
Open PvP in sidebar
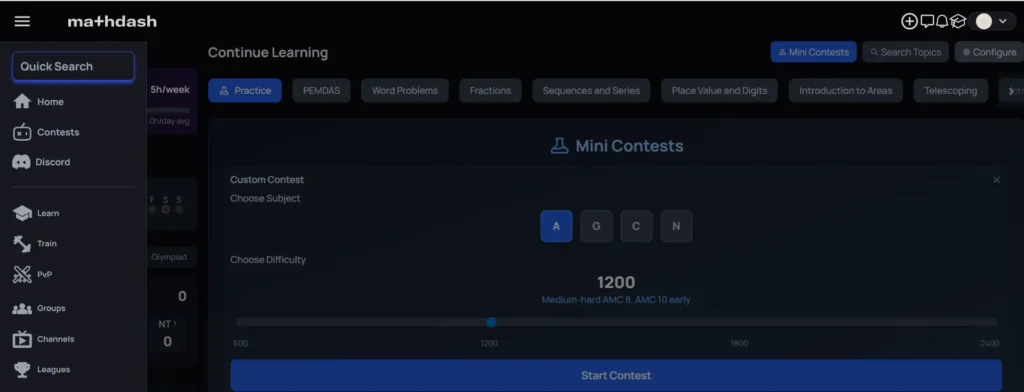[x=33, y=274]
